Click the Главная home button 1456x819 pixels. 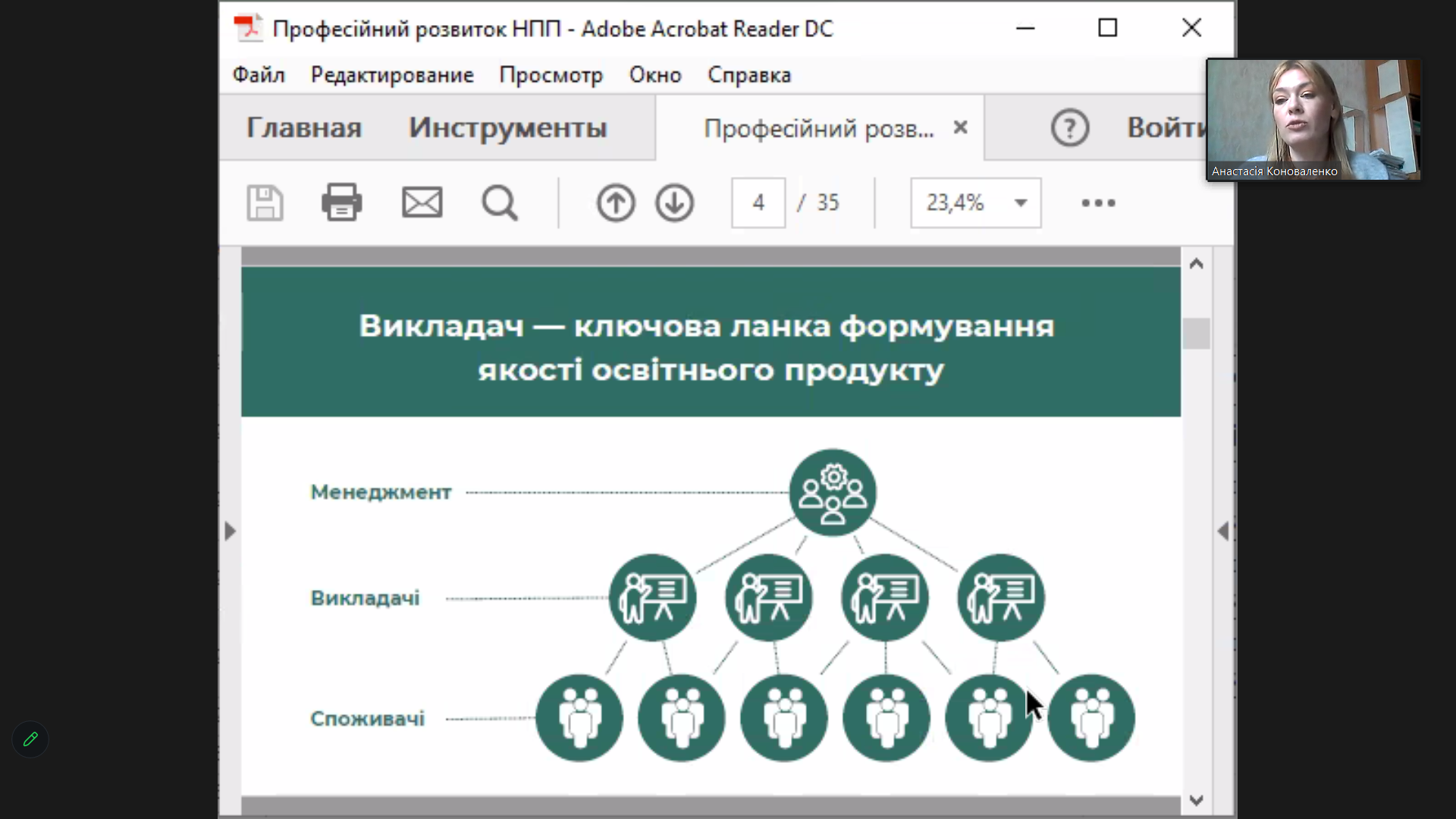click(x=303, y=128)
